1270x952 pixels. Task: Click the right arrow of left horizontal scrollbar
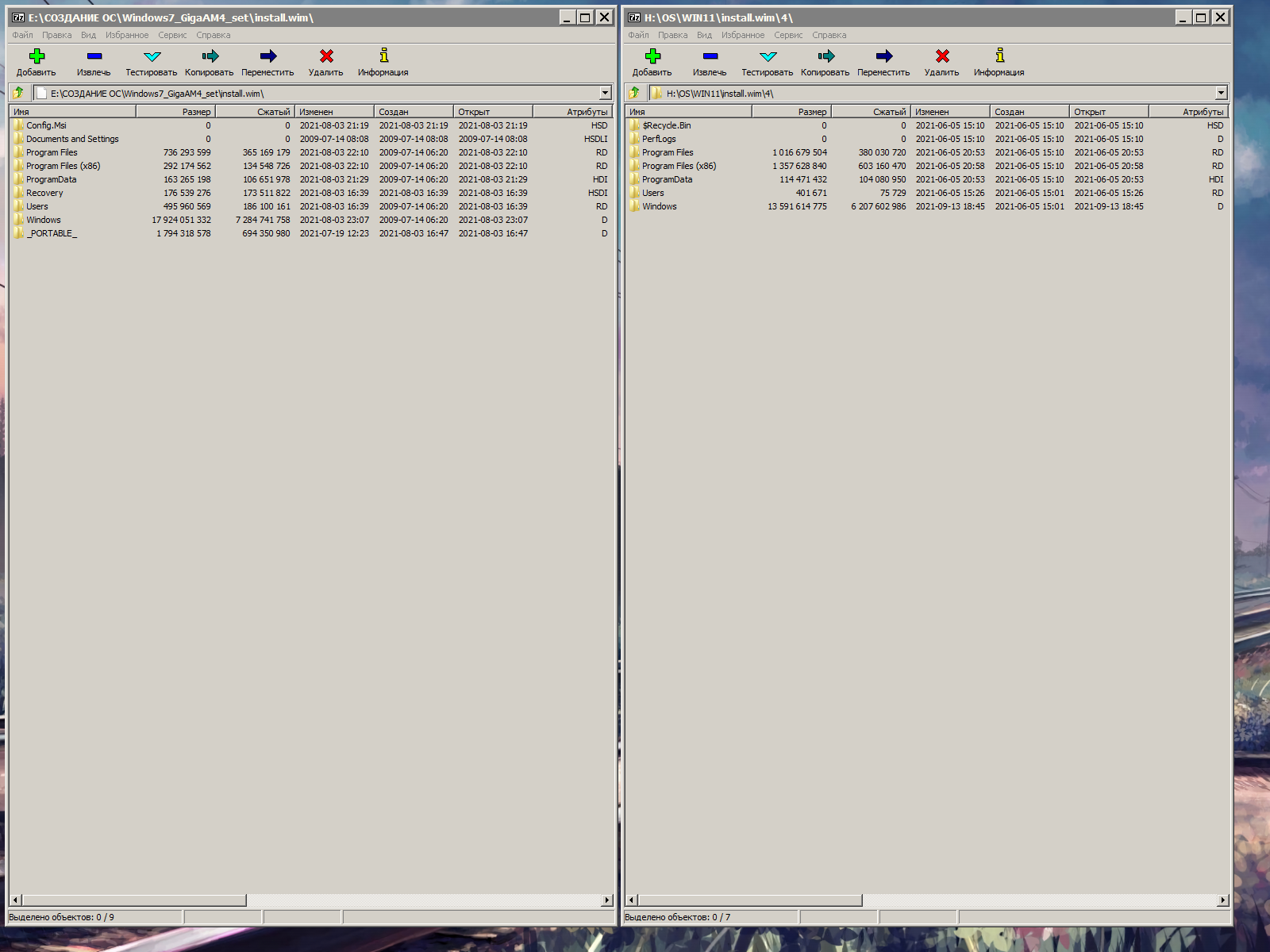coord(607,900)
